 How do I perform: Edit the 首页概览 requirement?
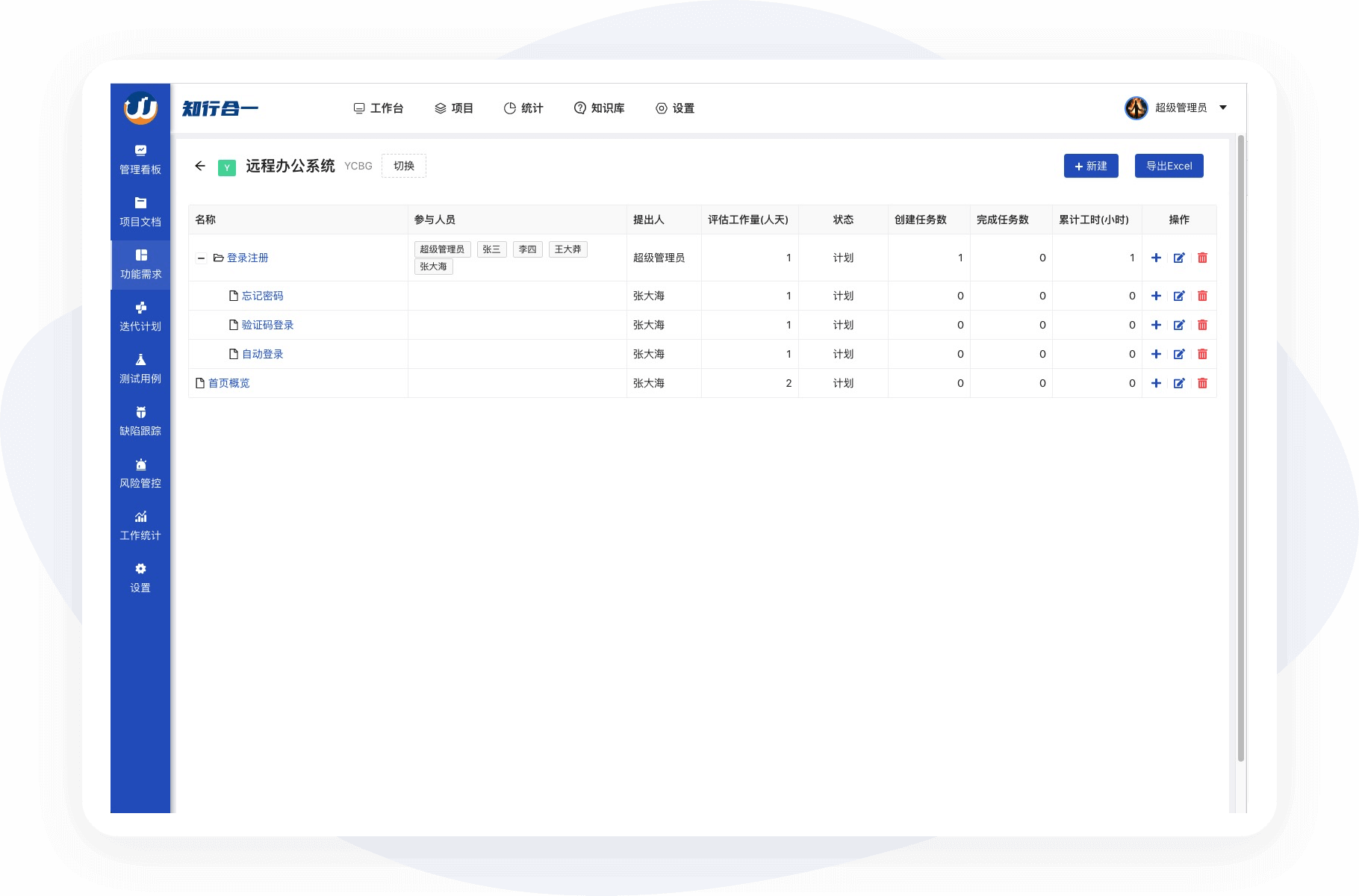1179,383
